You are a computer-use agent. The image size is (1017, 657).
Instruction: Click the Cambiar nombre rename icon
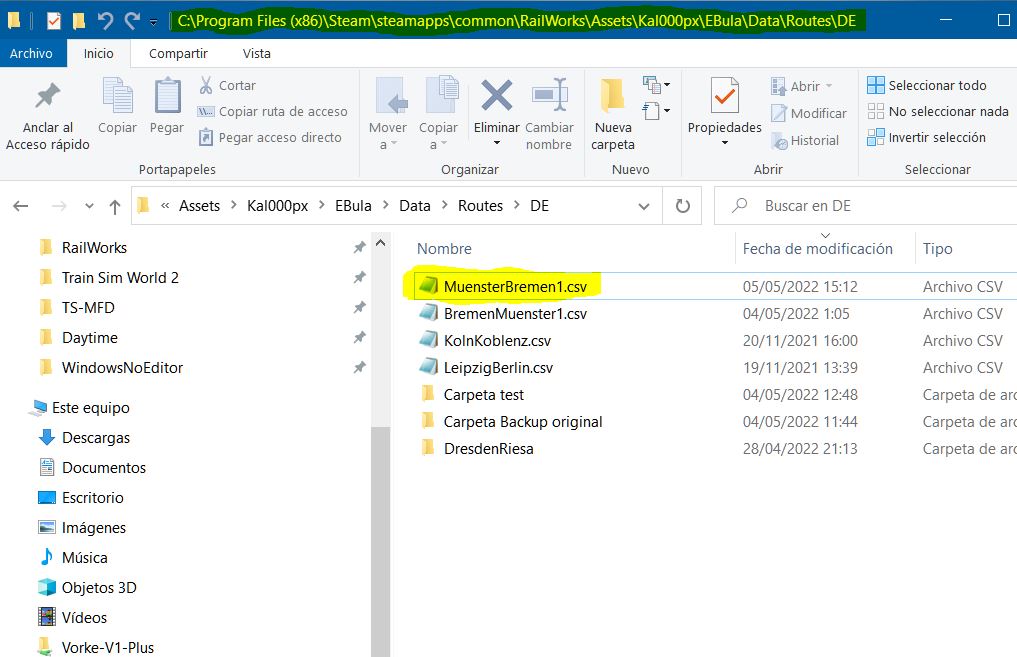549,97
